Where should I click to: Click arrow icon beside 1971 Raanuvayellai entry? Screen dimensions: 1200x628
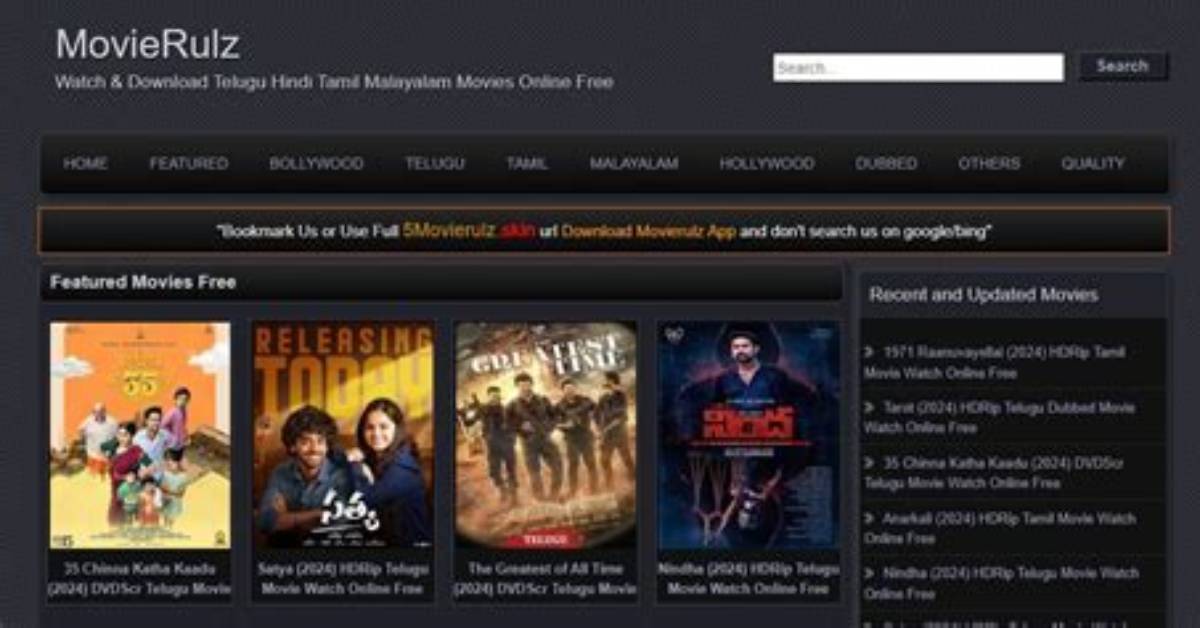(x=869, y=352)
